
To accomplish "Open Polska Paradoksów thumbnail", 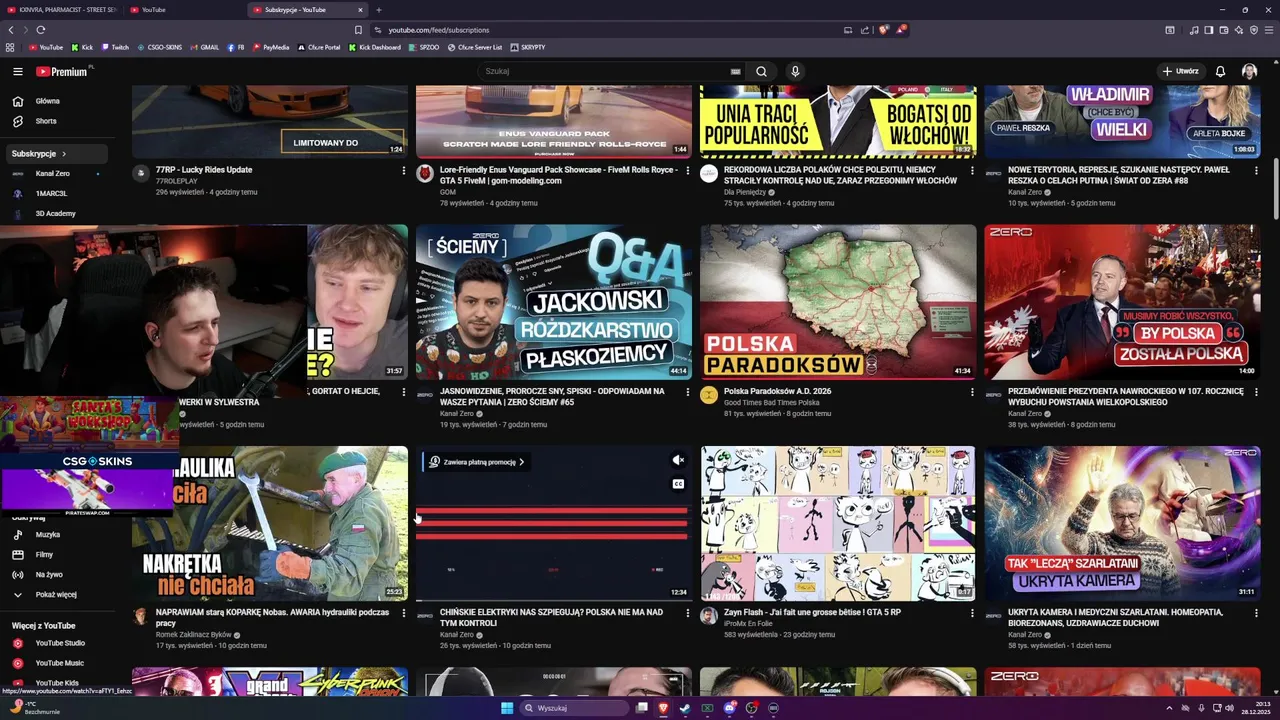I will 838,301.
